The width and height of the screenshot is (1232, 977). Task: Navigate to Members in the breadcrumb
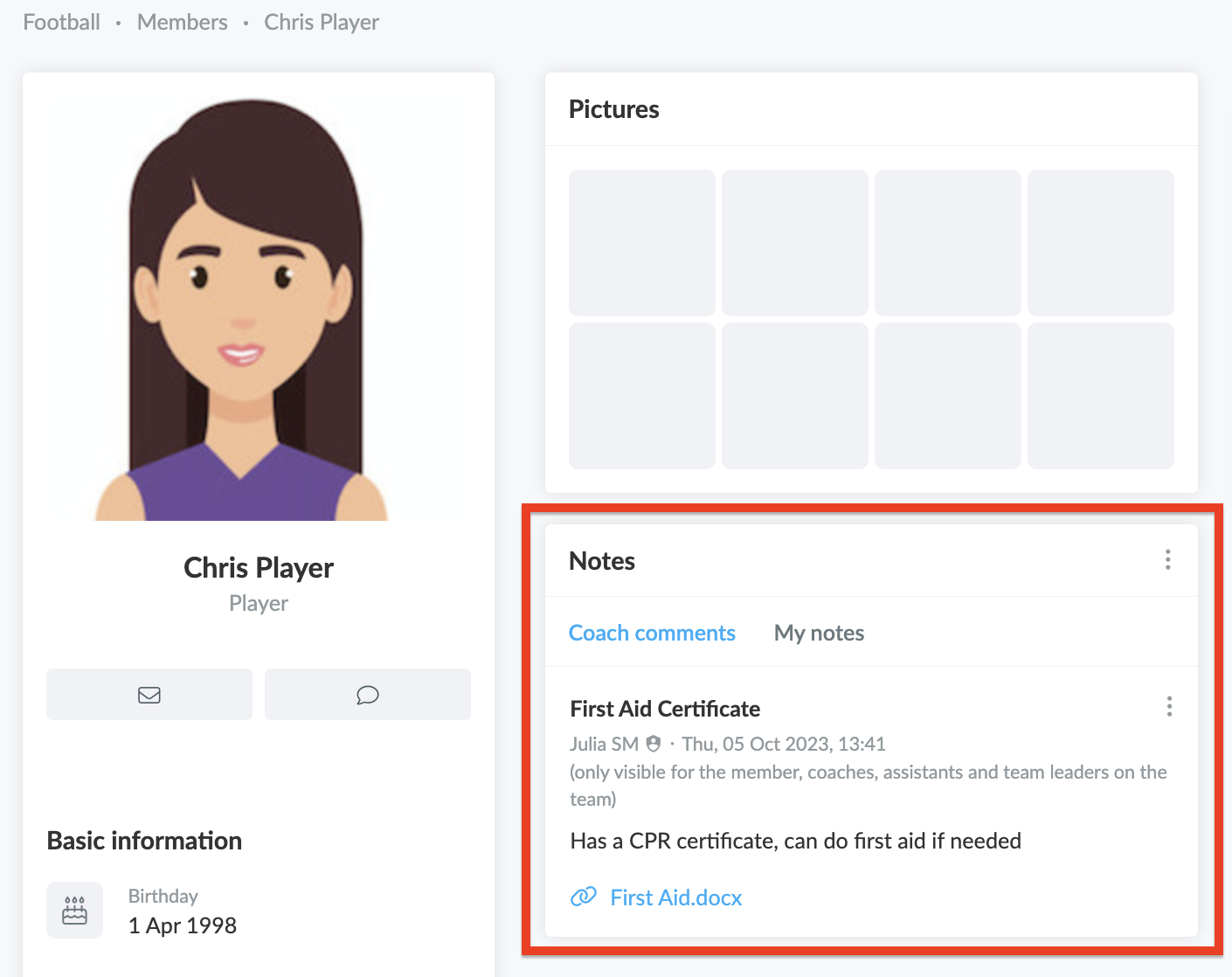[182, 22]
